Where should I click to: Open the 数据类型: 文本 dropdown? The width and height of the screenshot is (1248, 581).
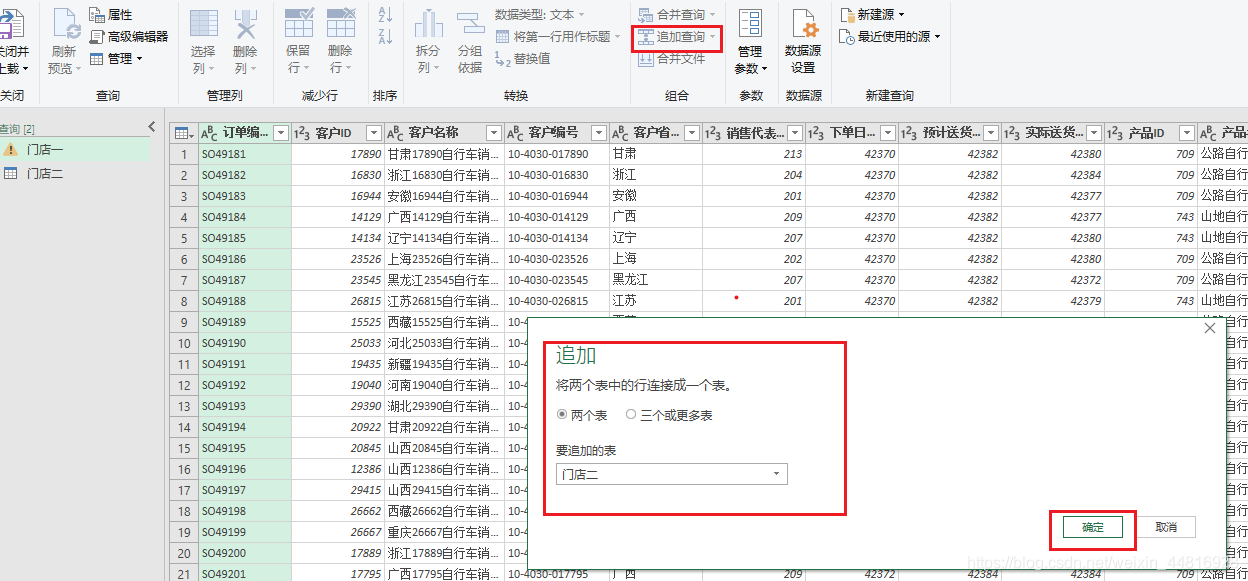[x=545, y=14]
